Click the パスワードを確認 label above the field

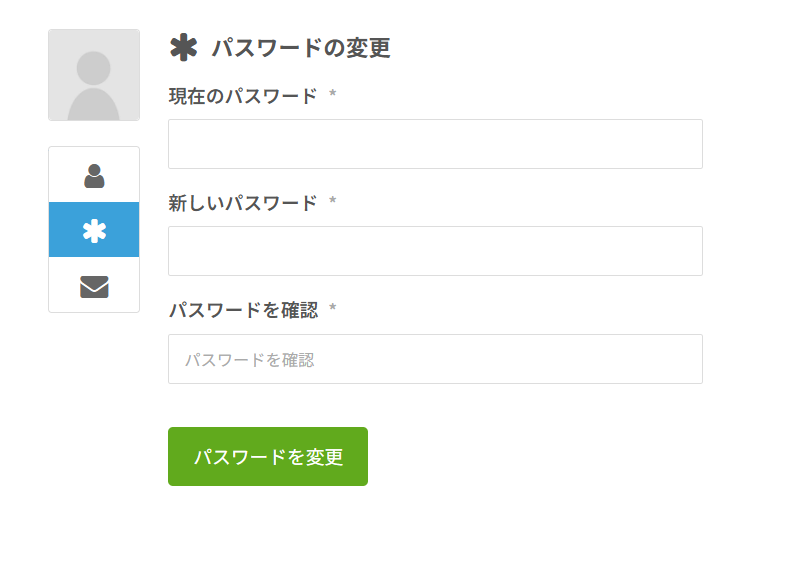[242, 310]
